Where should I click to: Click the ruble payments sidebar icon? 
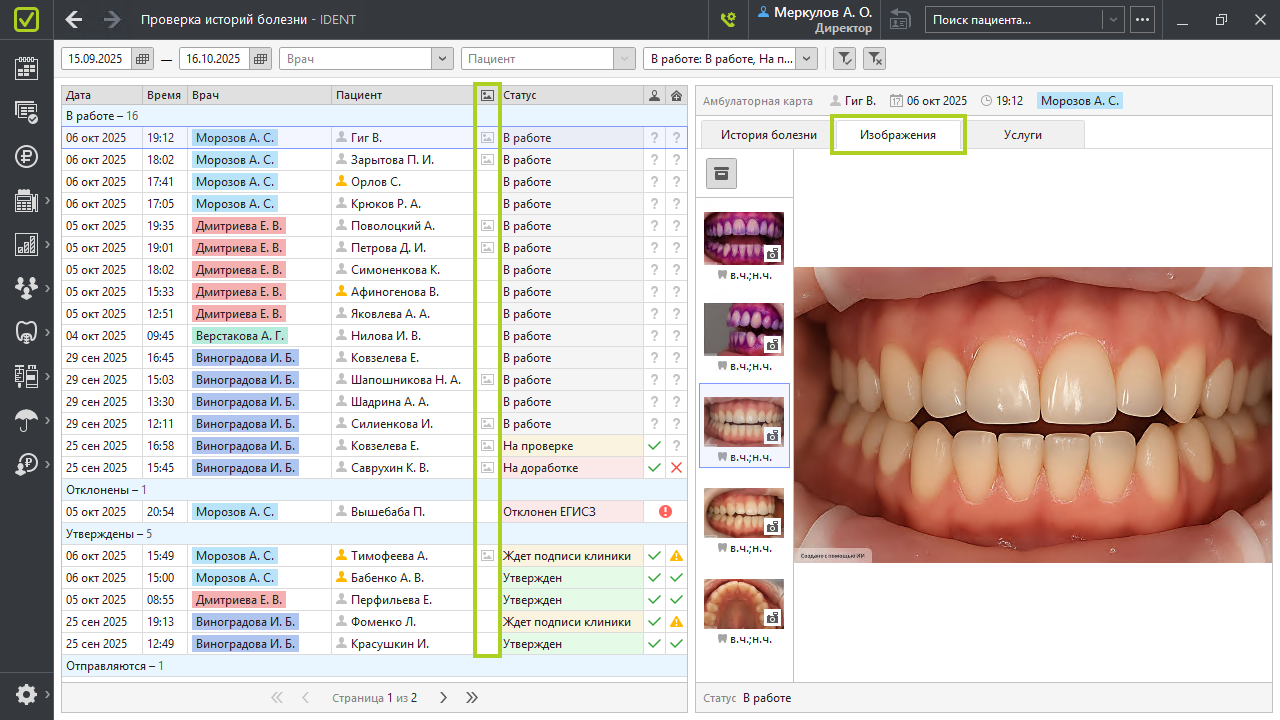(26, 156)
